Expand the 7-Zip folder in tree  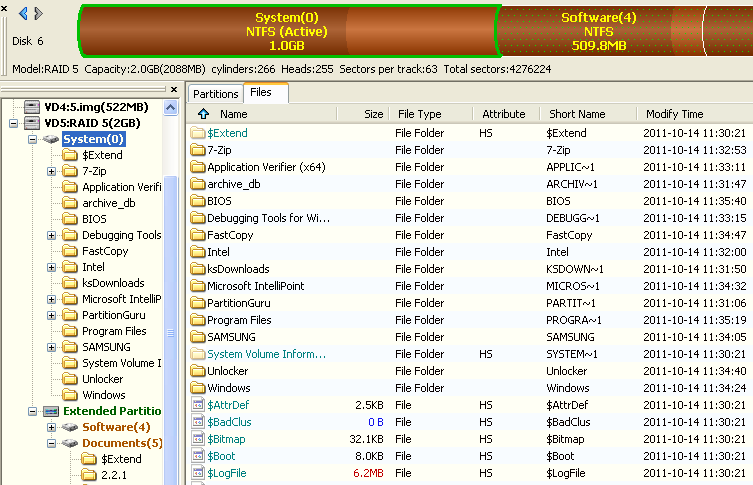pos(51,171)
